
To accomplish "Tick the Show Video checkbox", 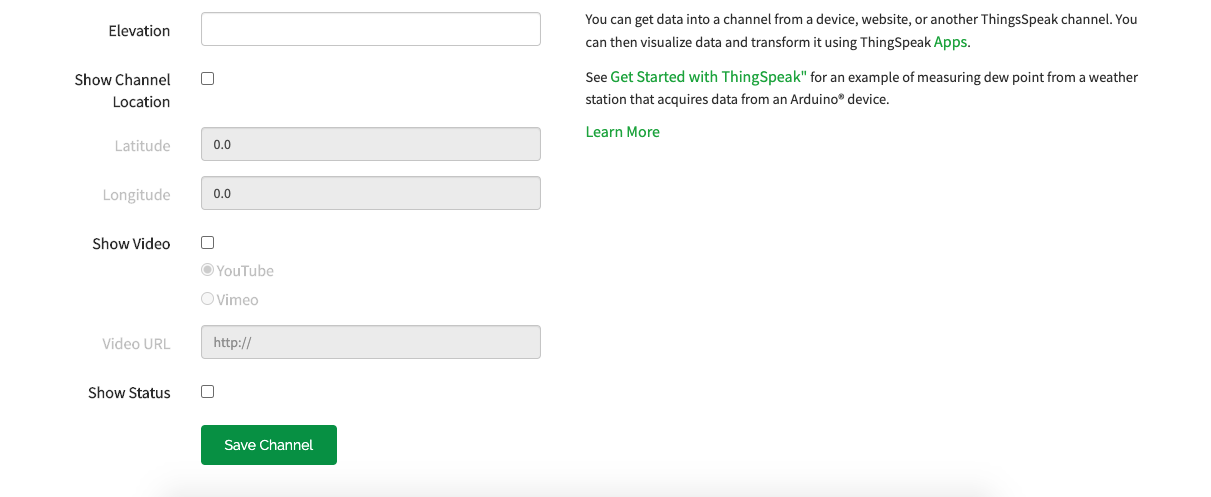I will (x=208, y=243).
